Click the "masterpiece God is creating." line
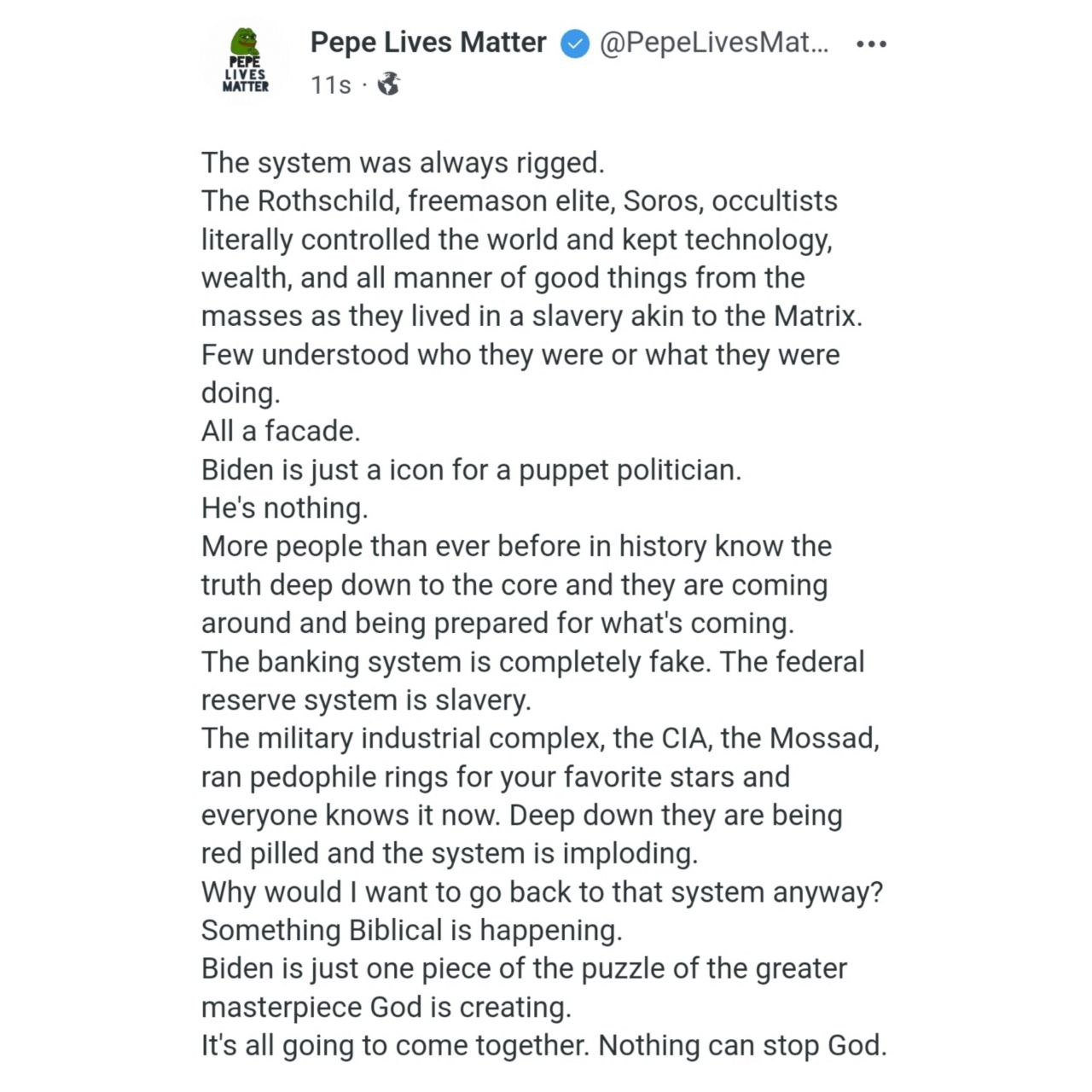1092x1092 pixels. tap(386, 1007)
